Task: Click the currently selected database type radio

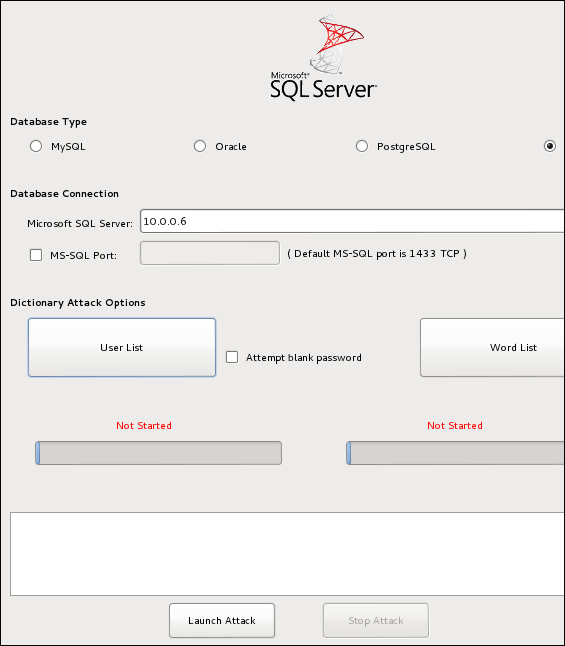Action: tap(550, 146)
